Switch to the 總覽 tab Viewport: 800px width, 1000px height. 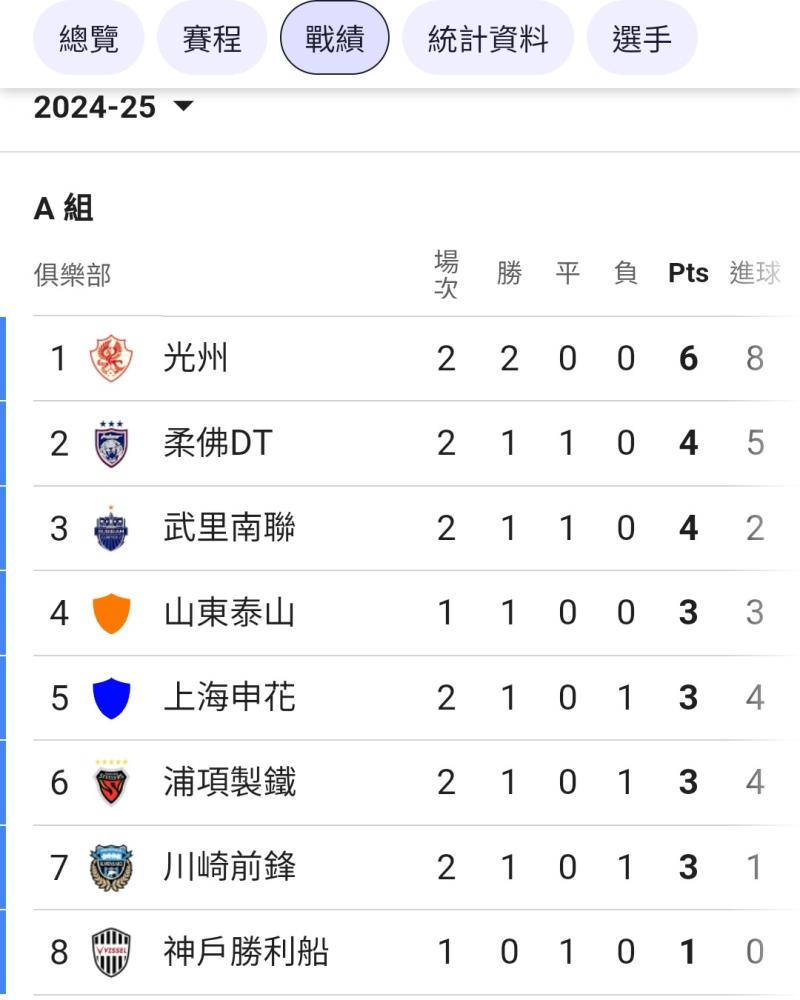[x=89, y=38]
